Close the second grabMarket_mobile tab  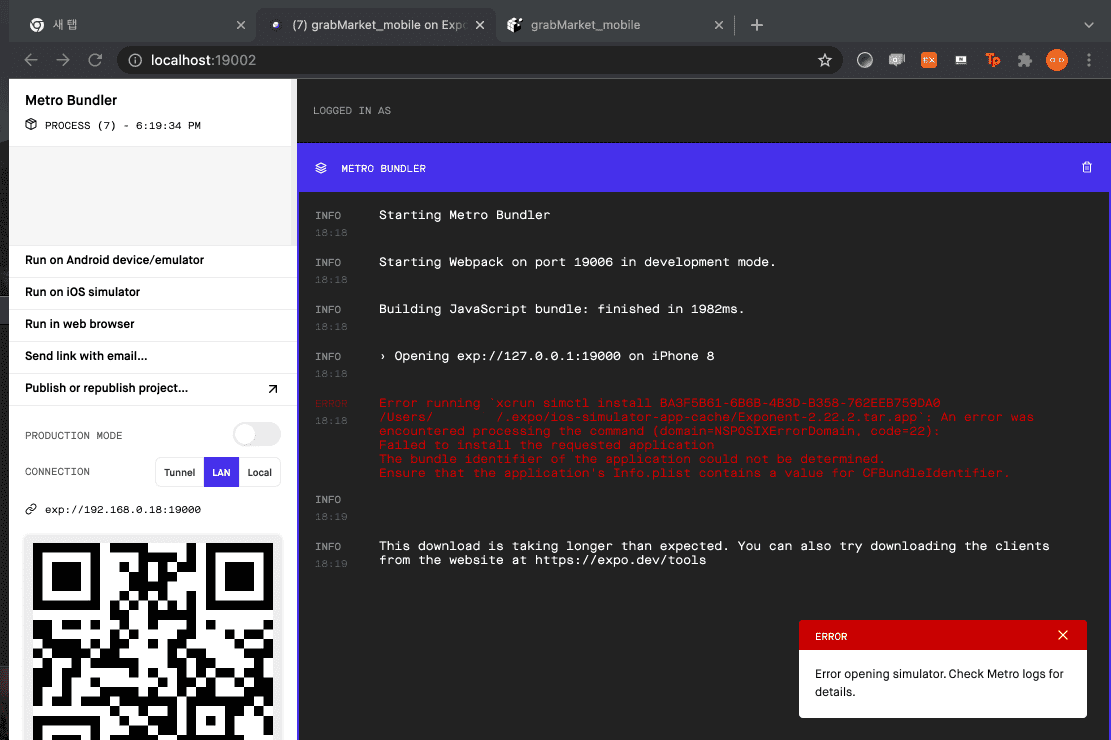coord(718,25)
